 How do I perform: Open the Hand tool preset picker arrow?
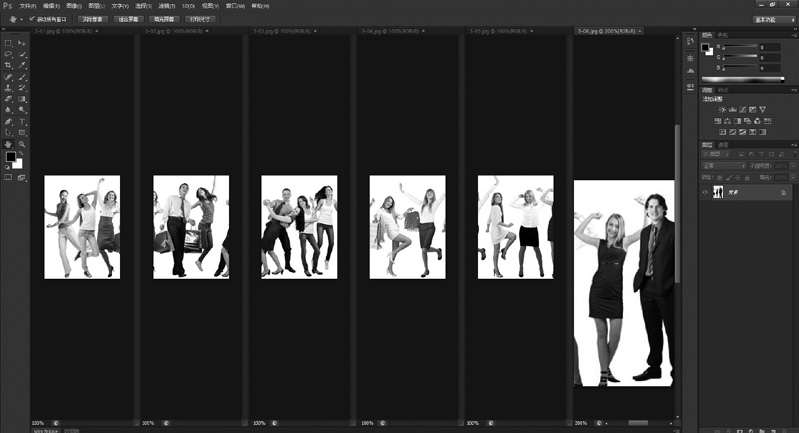[x=21, y=19]
